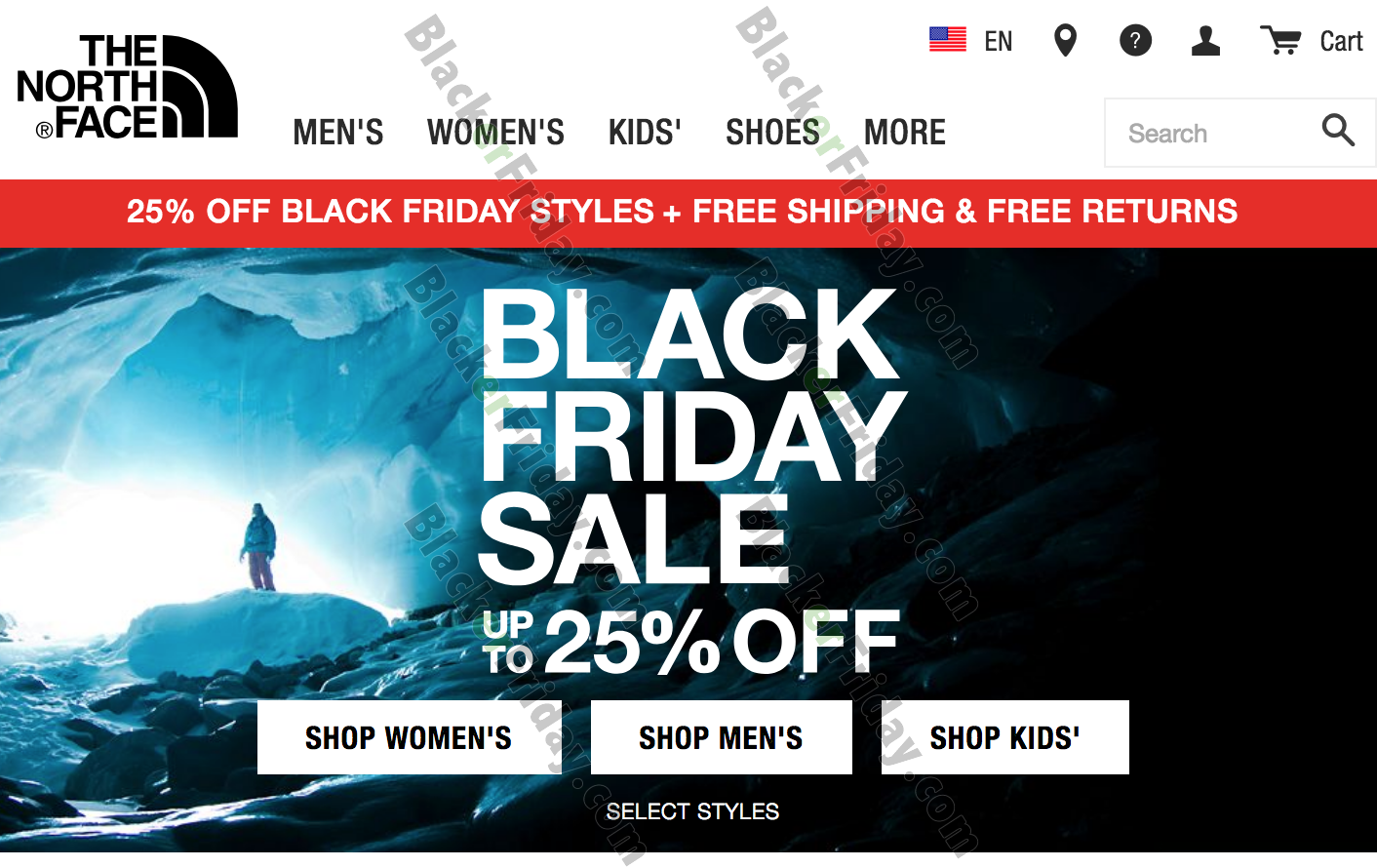Viewport: 1377px width, 868px height.
Task: Expand the KIDS' navigation menu
Action: tap(645, 132)
